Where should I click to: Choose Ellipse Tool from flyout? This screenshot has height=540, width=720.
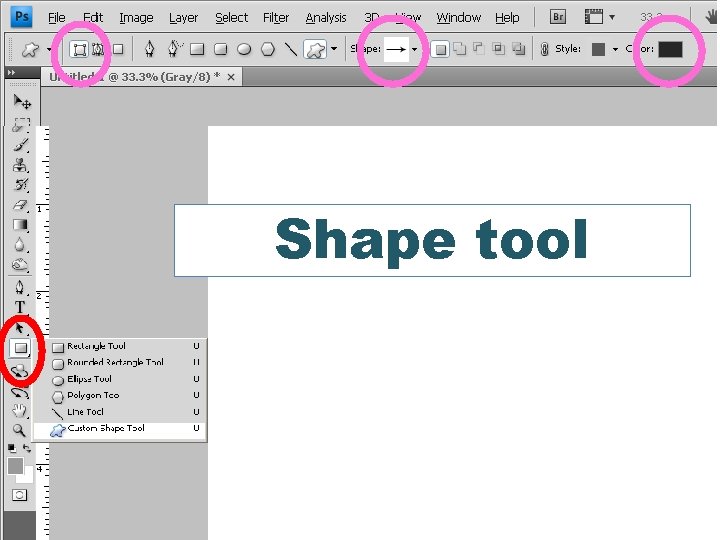click(121, 379)
